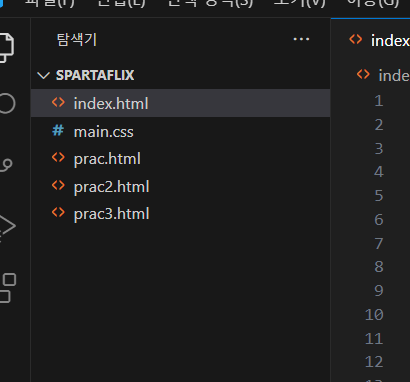Open the Search view in activity bar

tap(7, 104)
